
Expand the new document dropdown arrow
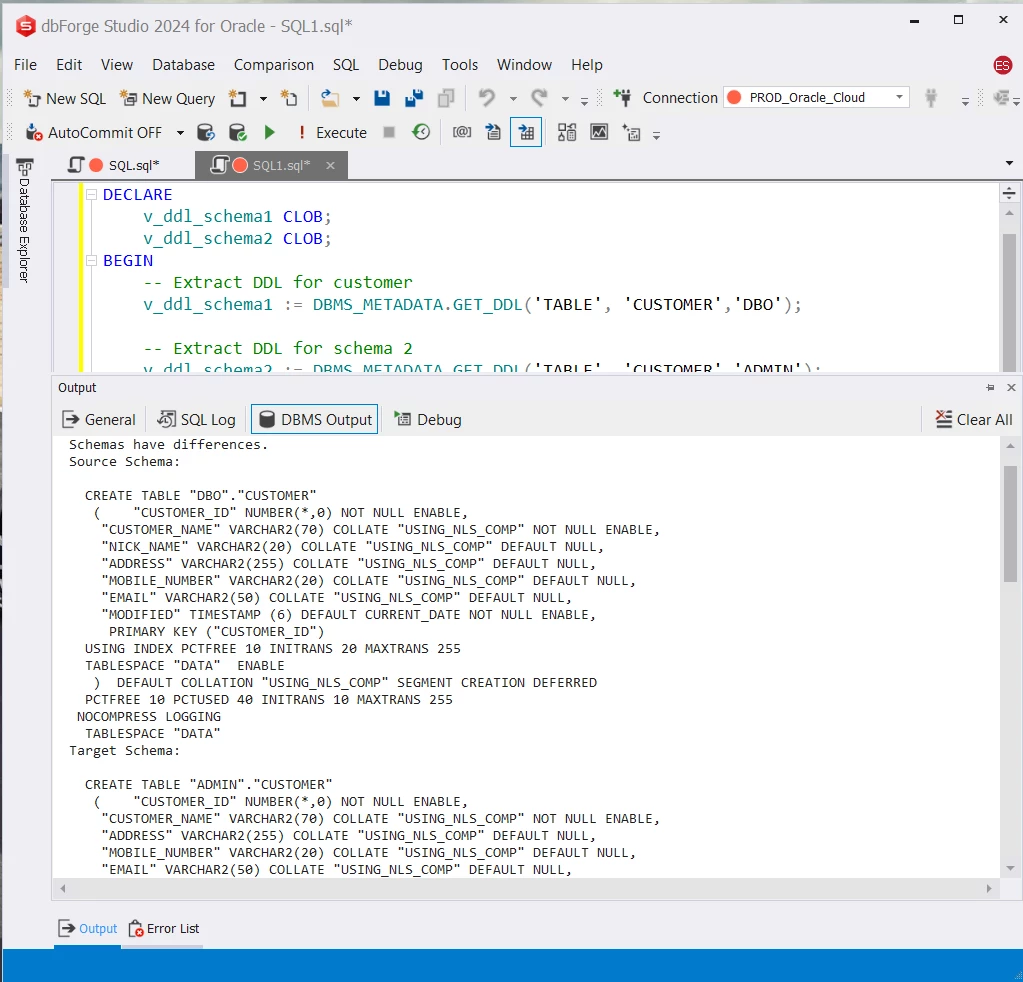pyautogui.click(x=263, y=99)
